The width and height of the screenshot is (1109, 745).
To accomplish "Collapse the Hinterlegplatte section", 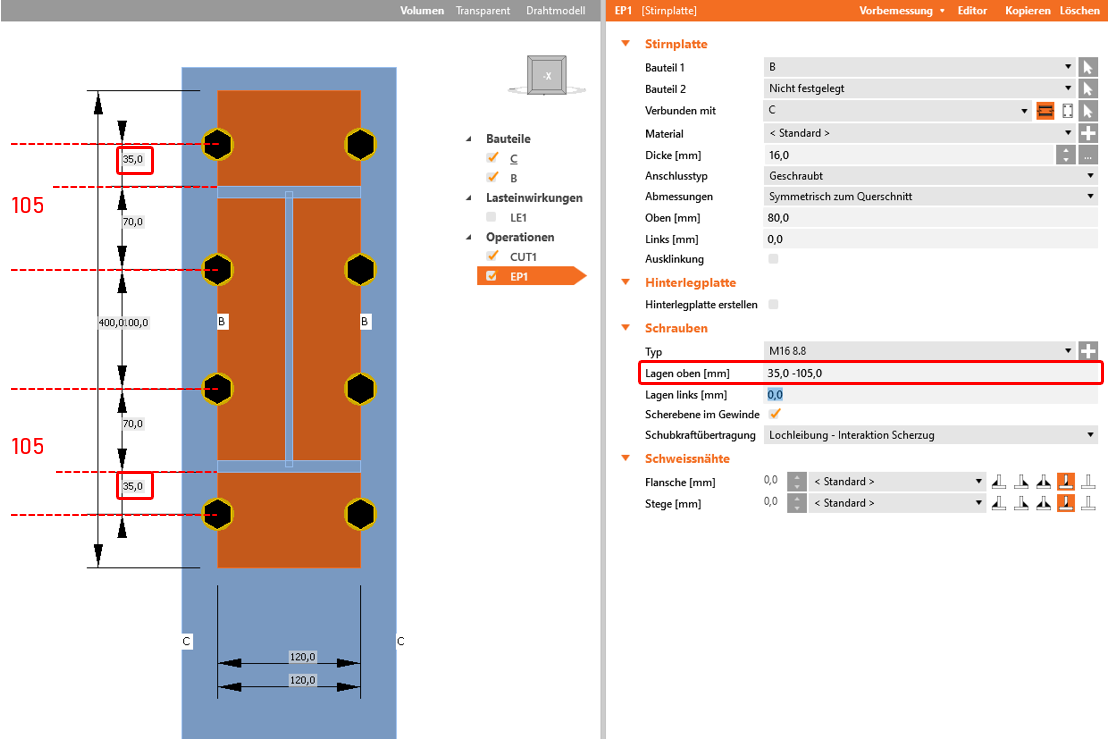I will 625,282.
